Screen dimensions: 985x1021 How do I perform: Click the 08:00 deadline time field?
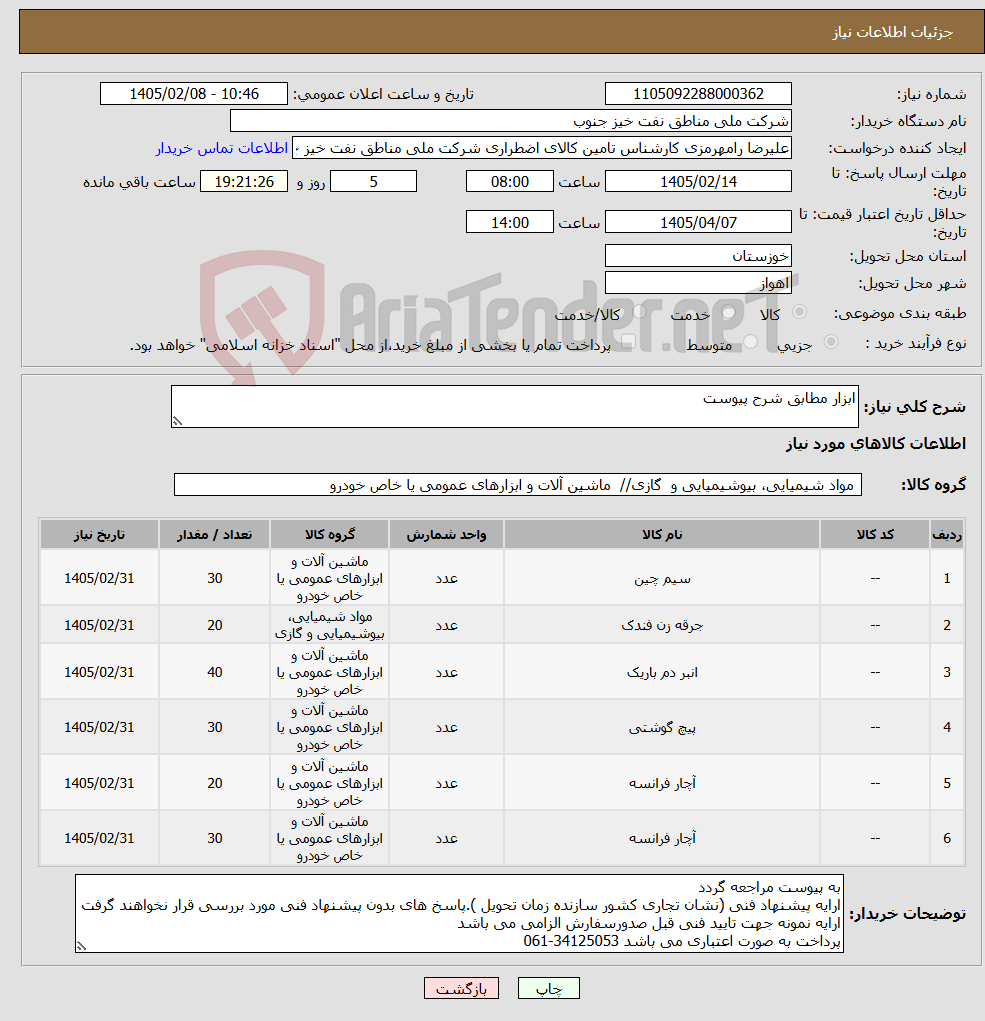510,182
